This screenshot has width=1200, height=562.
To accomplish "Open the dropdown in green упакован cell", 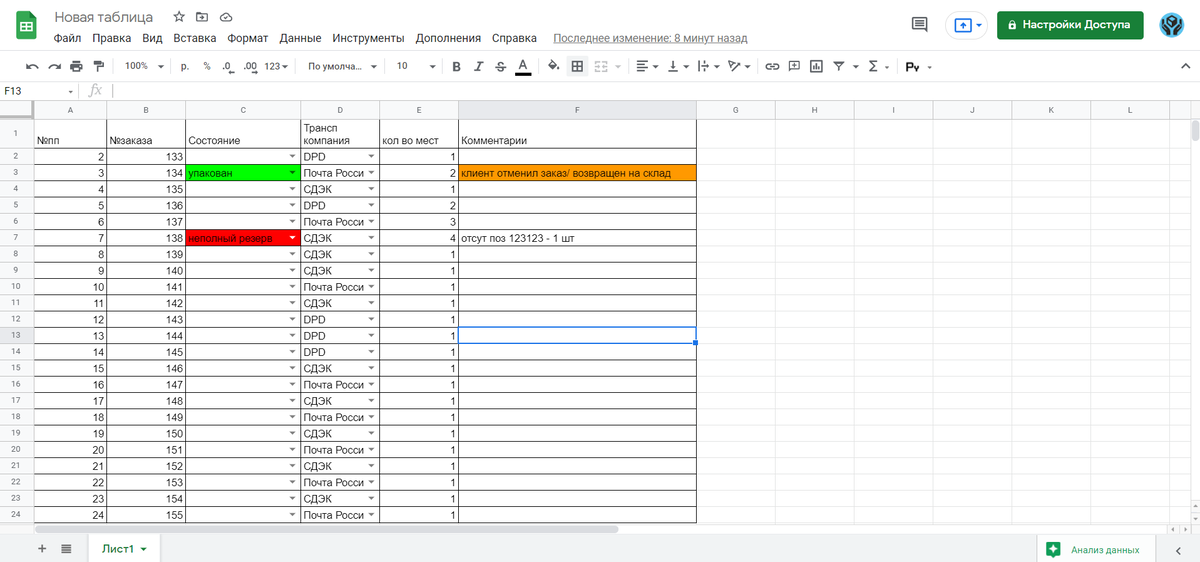I will coord(293,173).
